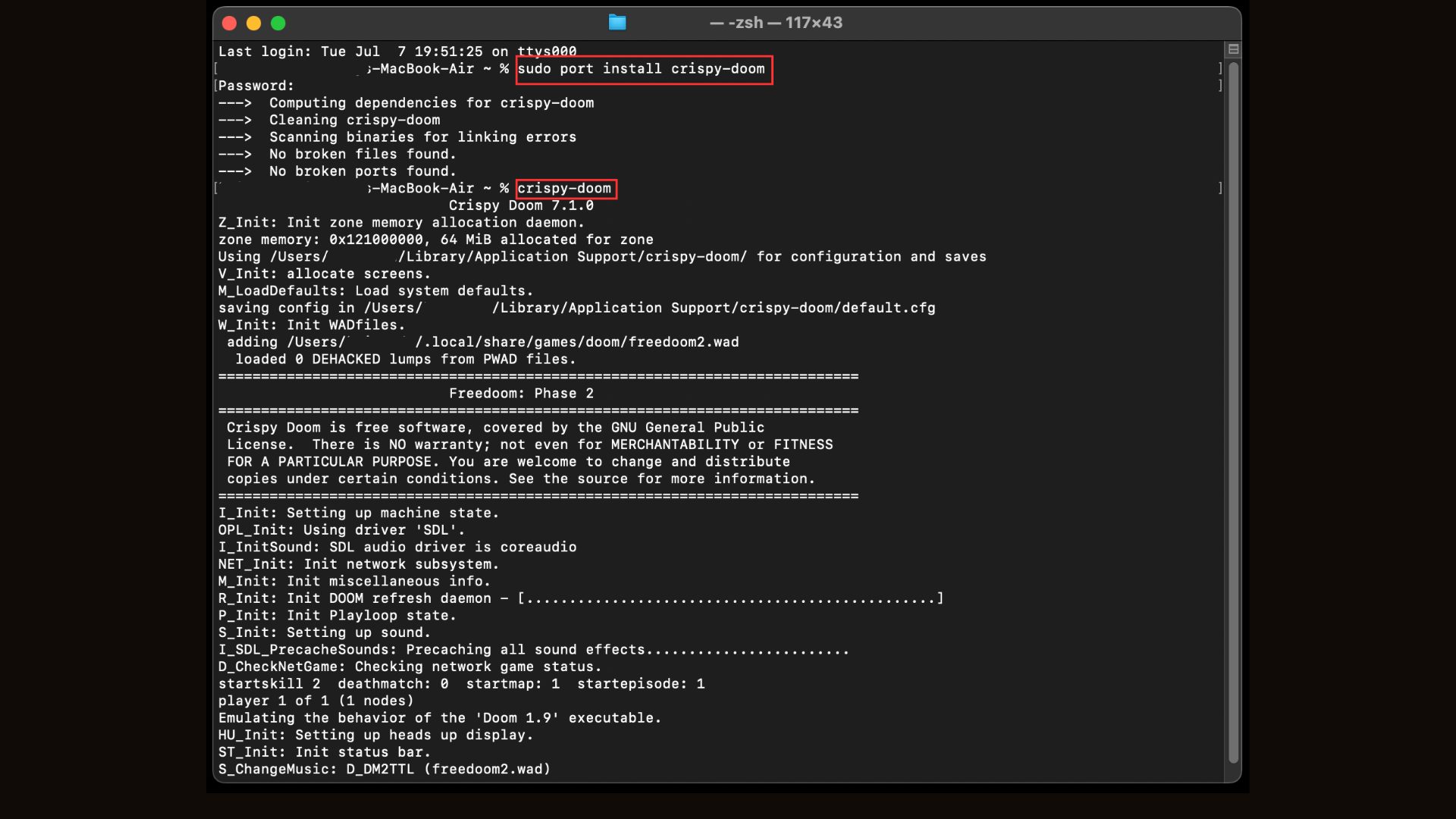Click 'FOR A PARTICULAR PURPOSE' line
Screen dimensions: 1456x819
508,462
